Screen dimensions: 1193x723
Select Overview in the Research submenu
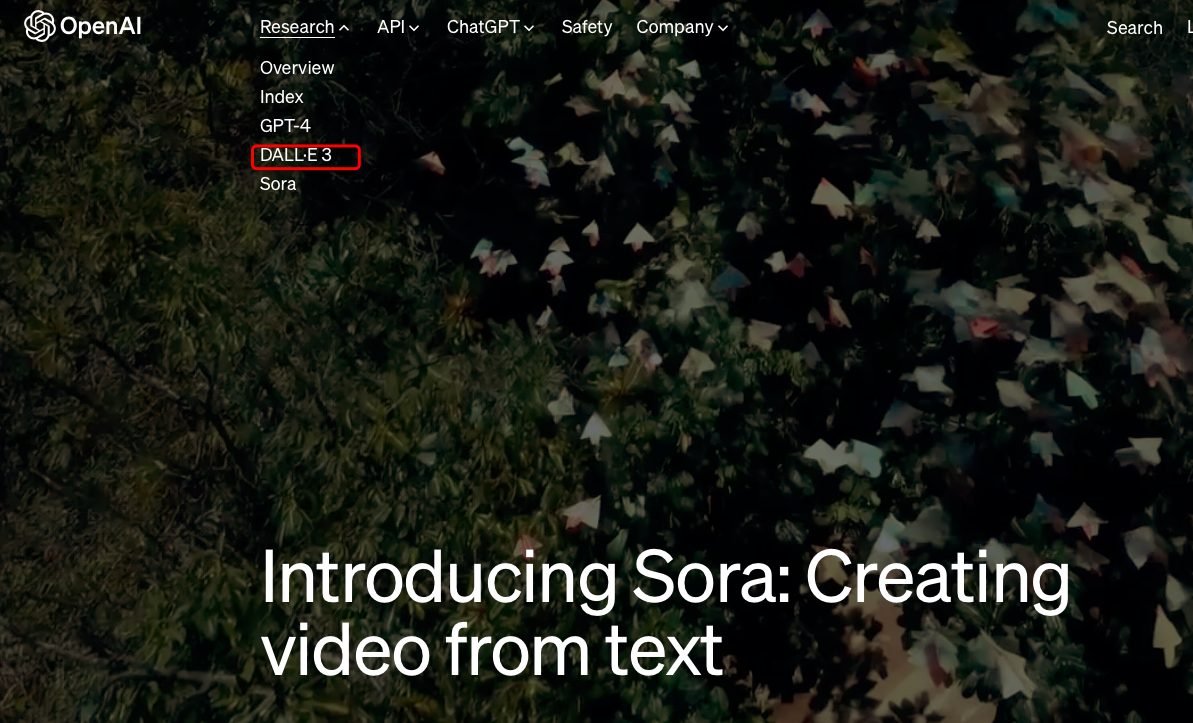point(297,68)
